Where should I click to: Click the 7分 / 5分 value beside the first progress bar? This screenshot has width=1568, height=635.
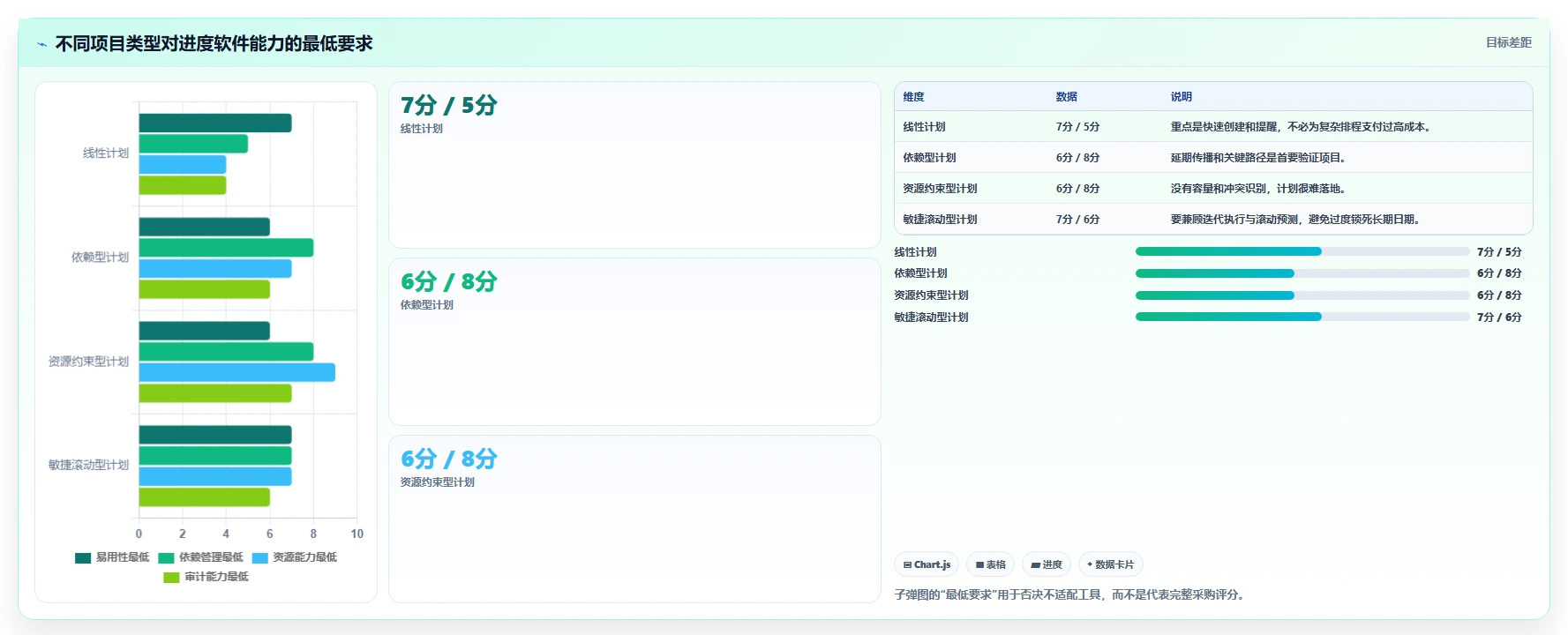(1499, 252)
